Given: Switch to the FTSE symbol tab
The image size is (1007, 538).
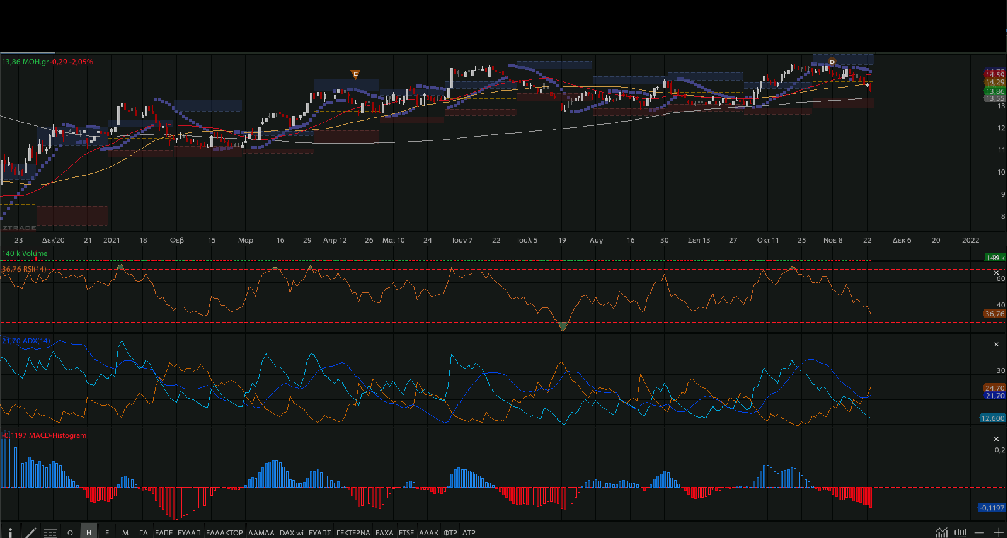Looking at the screenshot, I should coord(406,532).
